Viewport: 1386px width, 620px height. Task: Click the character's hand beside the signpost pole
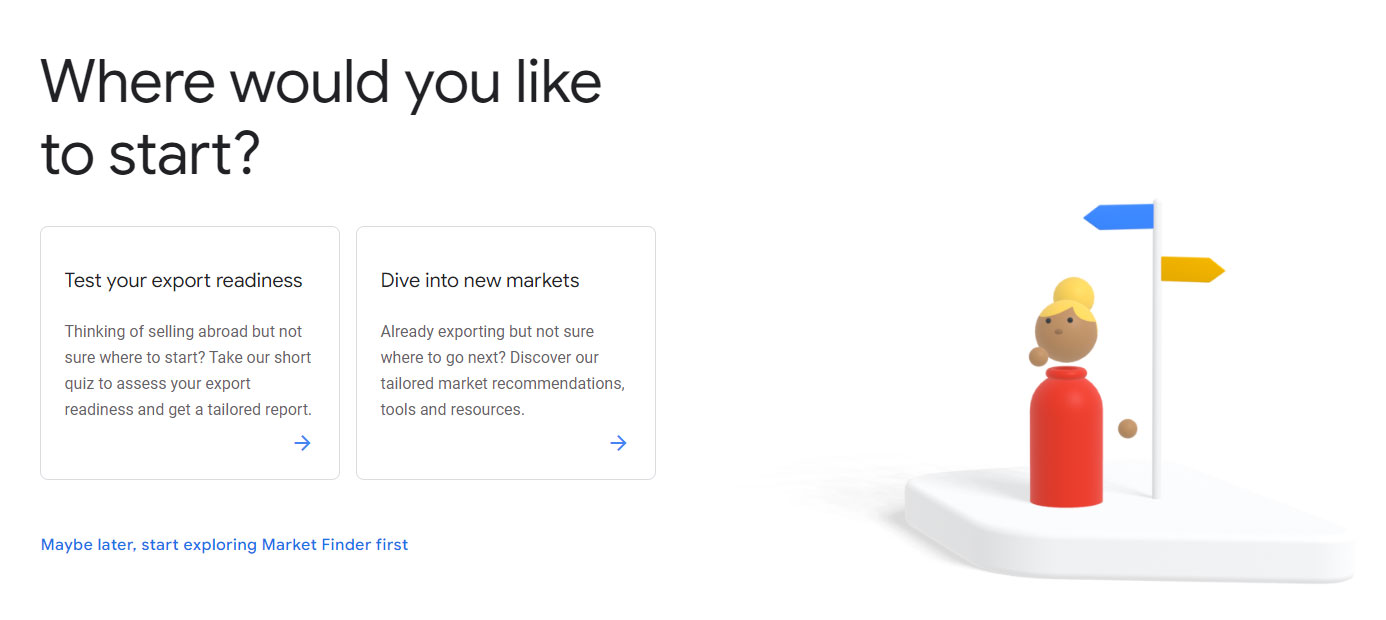pyautogui.click(x=1127, y=428)
